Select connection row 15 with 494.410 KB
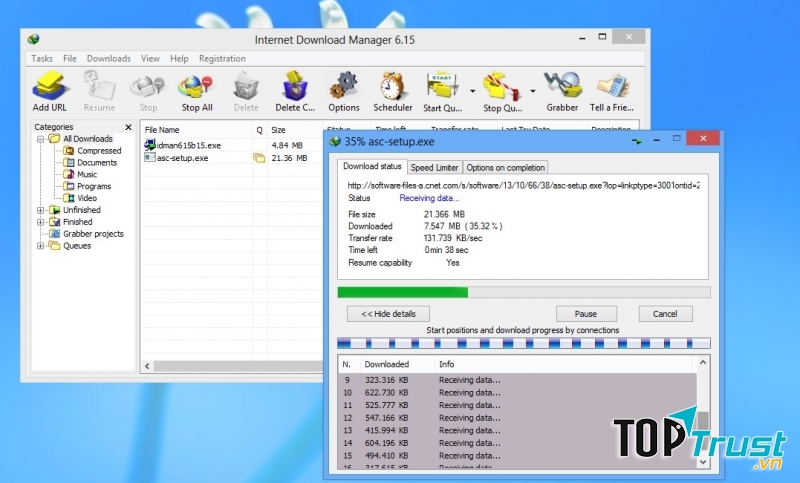Image resolution: width=800 pixels, height=483 pixels. point(517,455)
